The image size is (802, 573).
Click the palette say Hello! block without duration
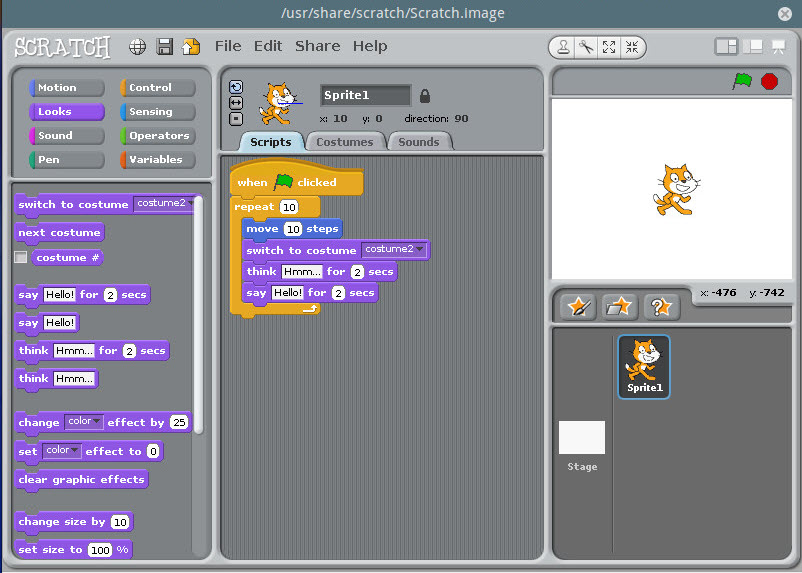coord(47,323)
